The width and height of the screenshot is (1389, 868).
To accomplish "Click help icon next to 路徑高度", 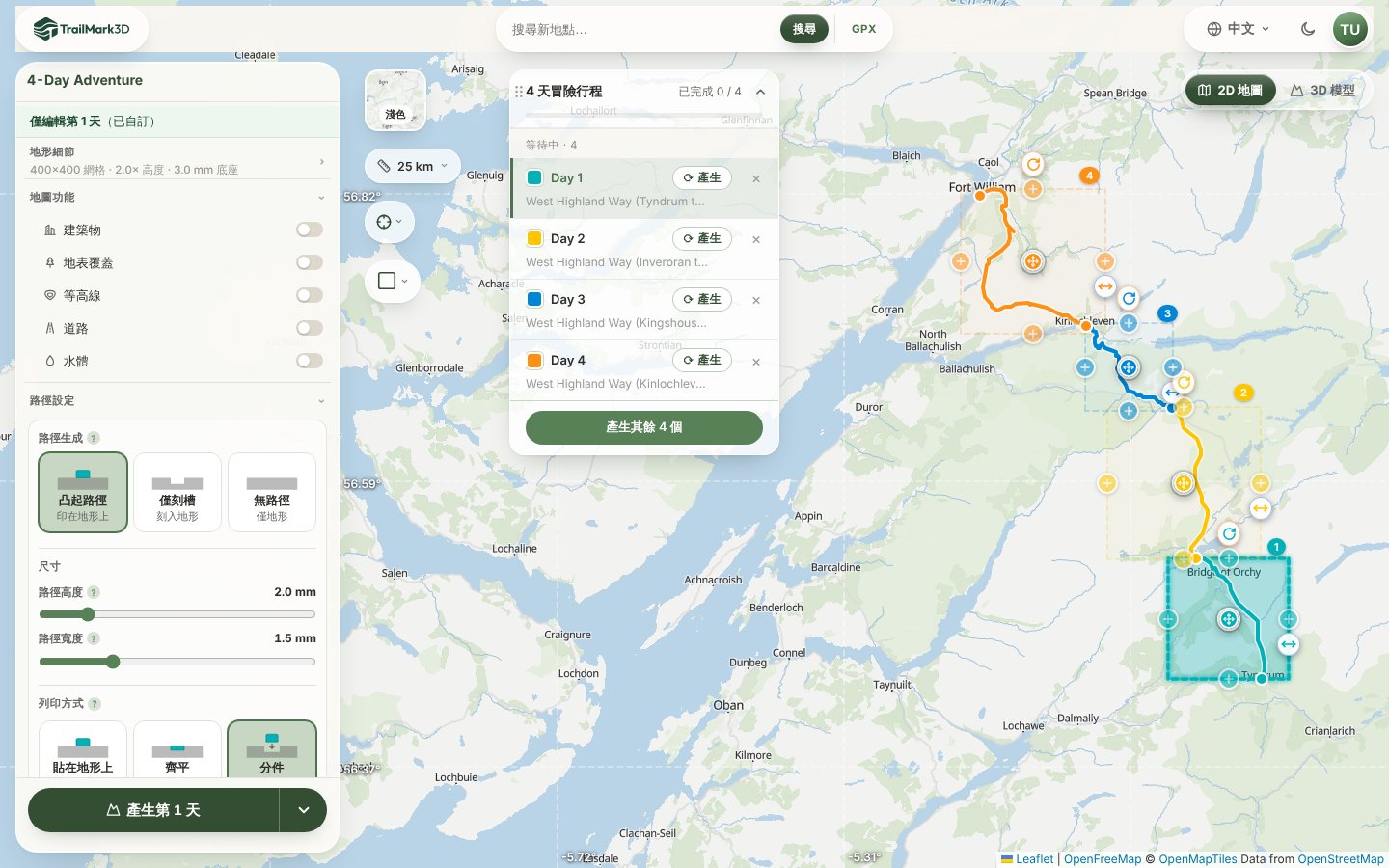I will pyautogui.click(x=94, y=592).
